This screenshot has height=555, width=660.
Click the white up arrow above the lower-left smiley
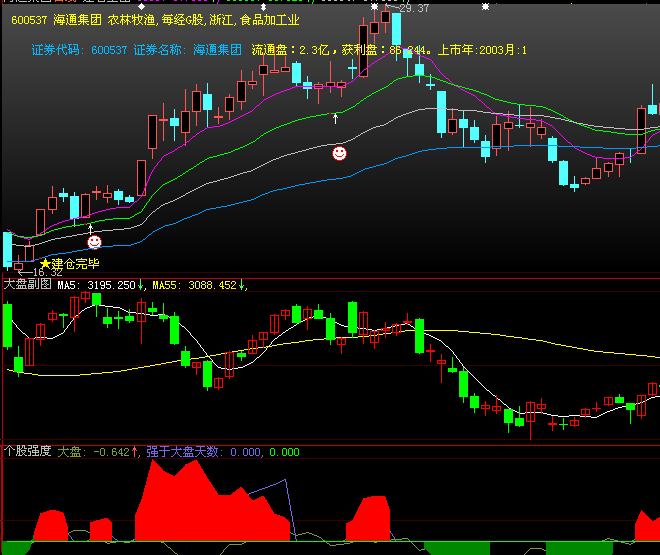pos(90,229)
